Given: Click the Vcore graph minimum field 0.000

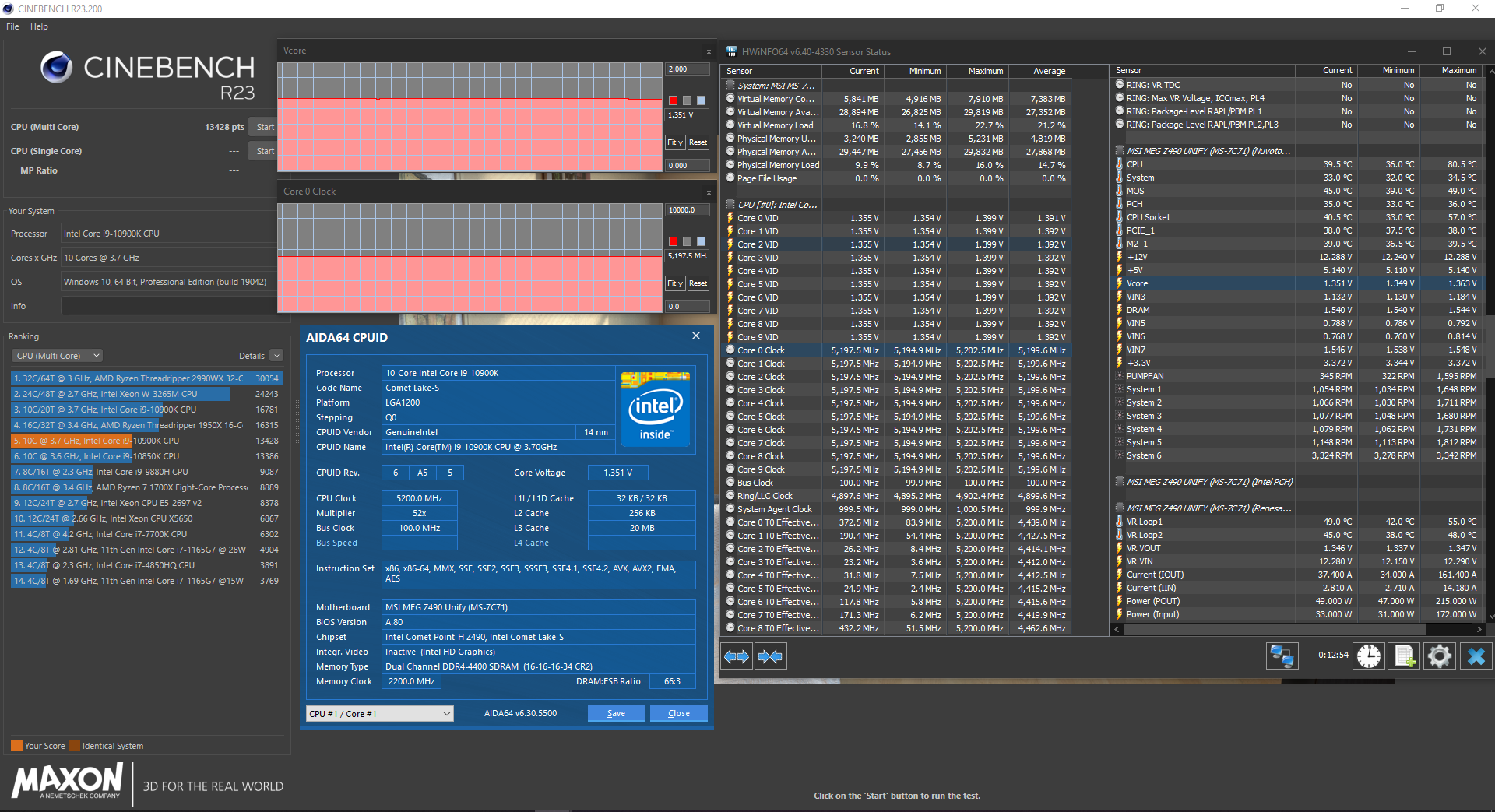Looking at the screenshot, I should pyautogui.click(x=688, y=166).
